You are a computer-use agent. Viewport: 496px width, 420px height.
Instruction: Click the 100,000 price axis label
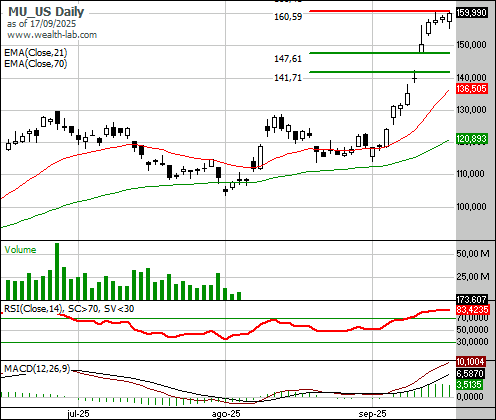coord(471,207)
